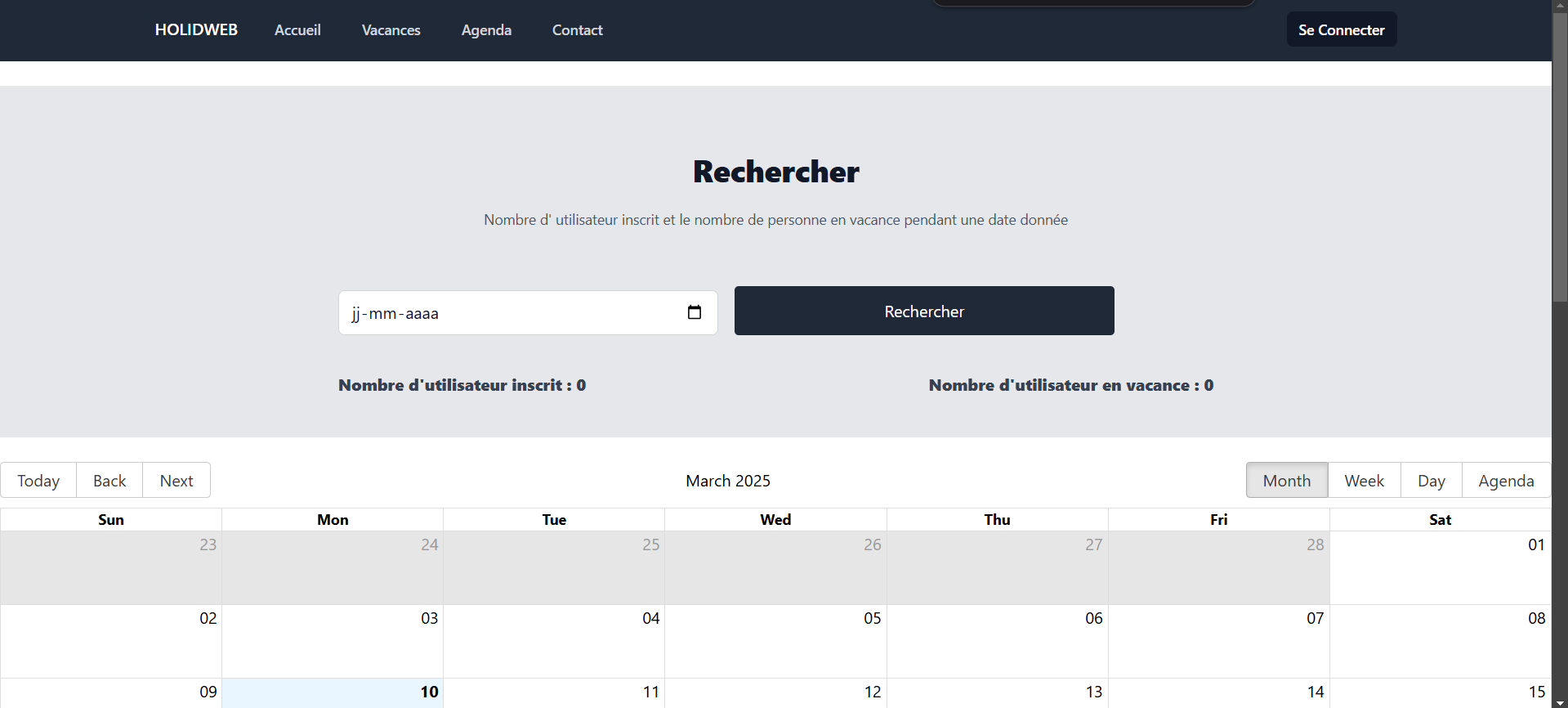Switch calendar to Agenda view
Viewport: 1568px width, 708px height.
tap(1506, 481)
